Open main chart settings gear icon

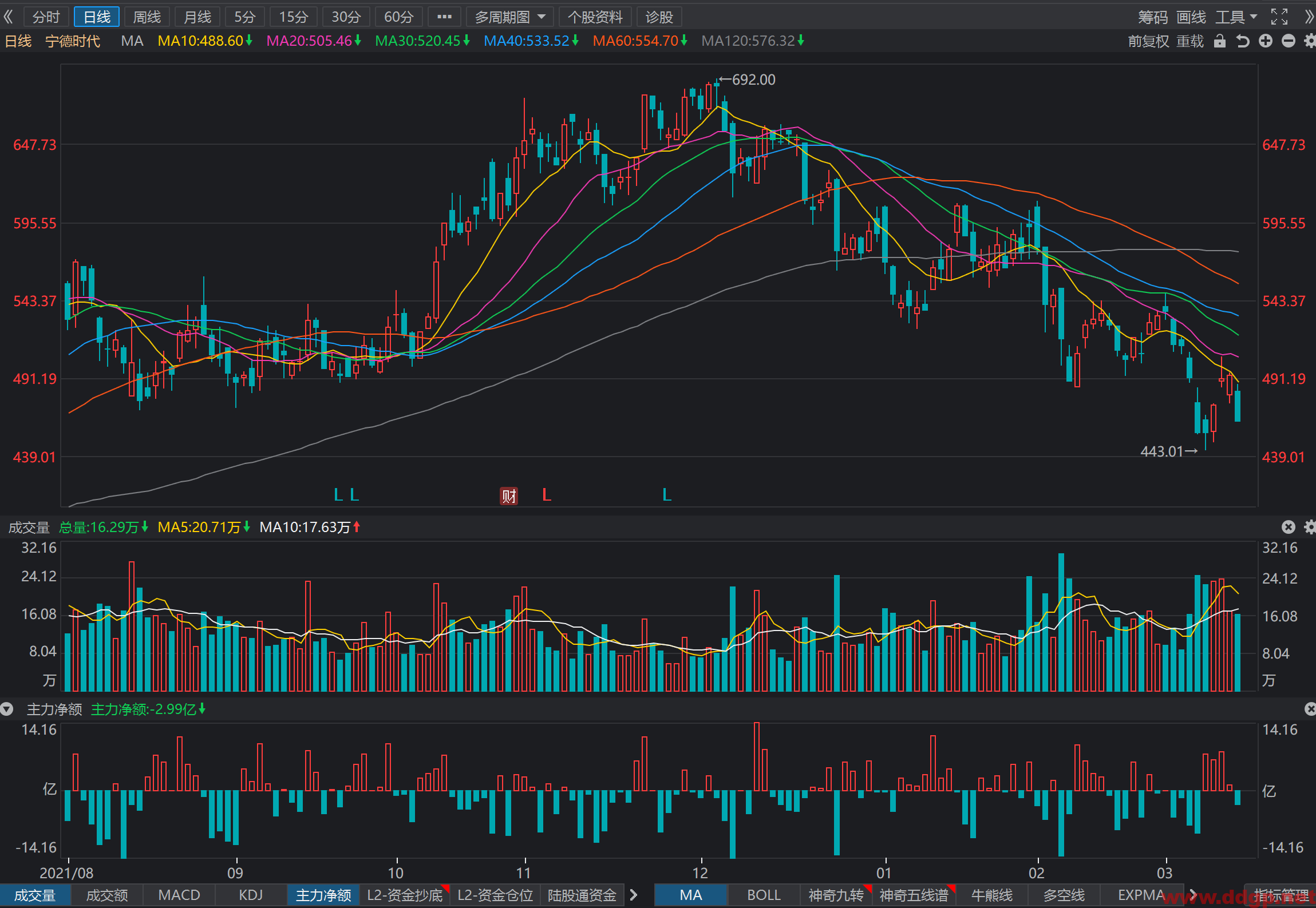point(1310,41)
